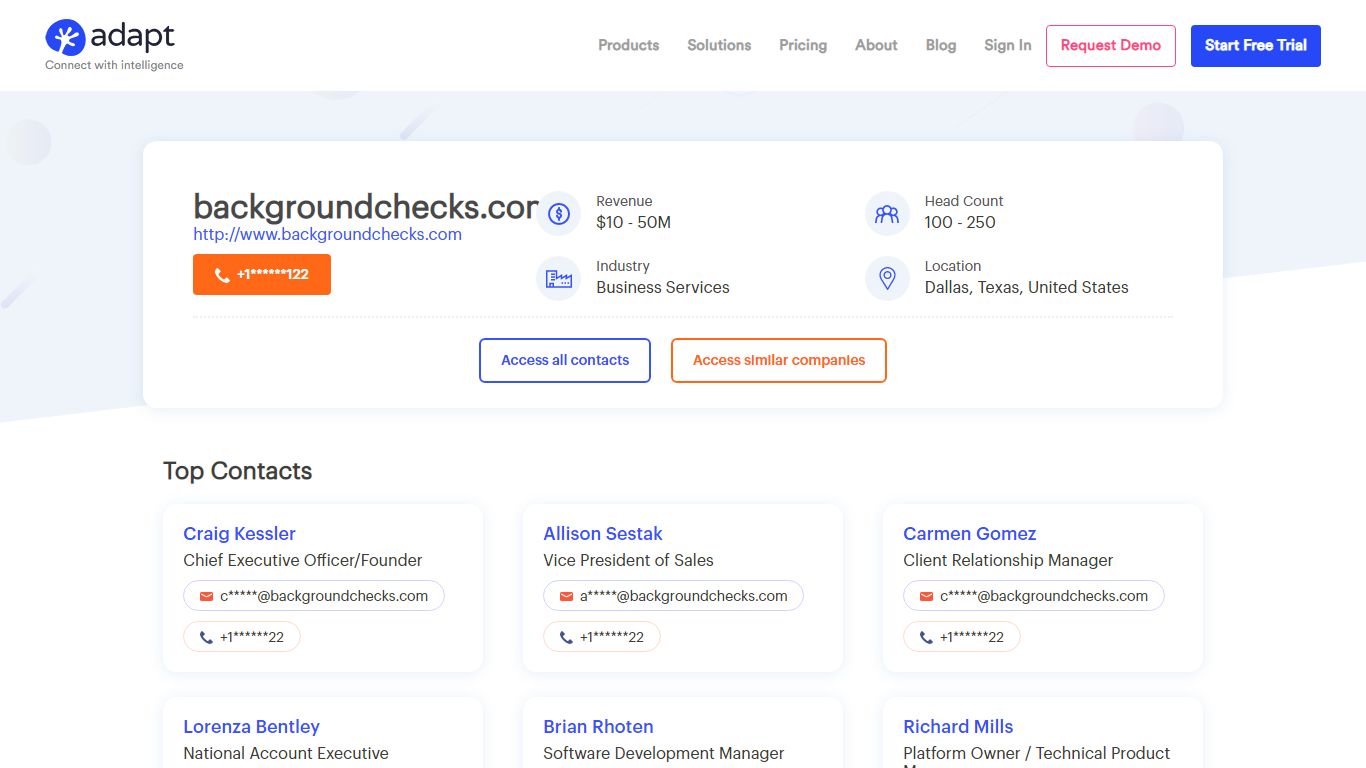1366x768 pixels.
Task: Click 'Vice President of Sales' title text
Action: click(x=628, y=560)
